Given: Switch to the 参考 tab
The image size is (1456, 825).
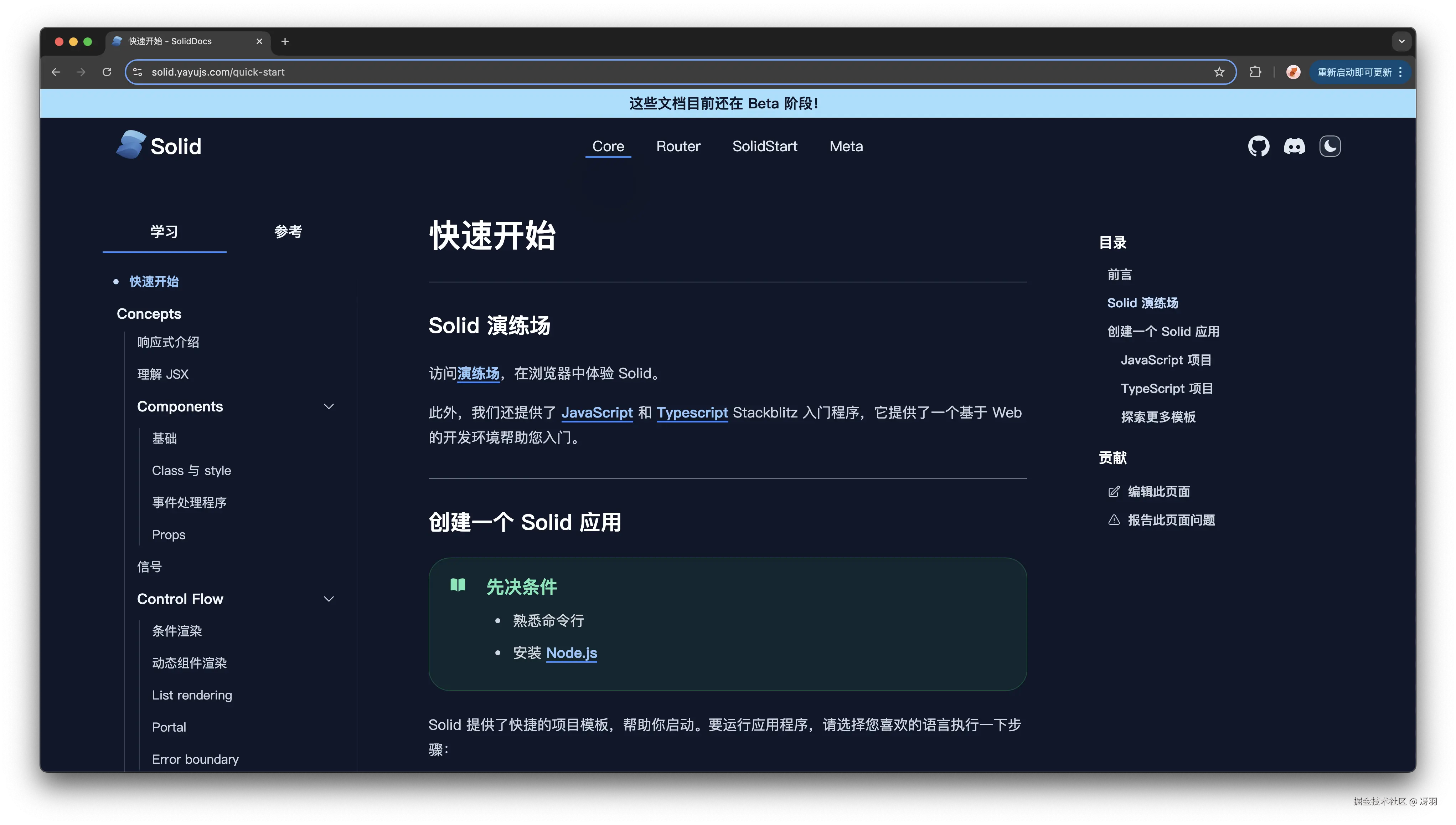Looking at the screenshot, I should (288, 231).
